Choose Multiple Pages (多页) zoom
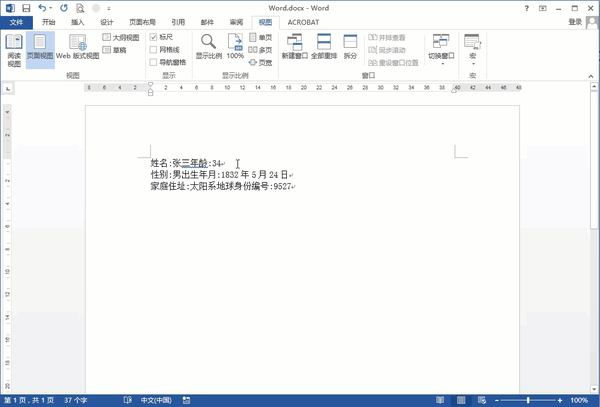Screen dimensions: 600x407 (261, 50)
